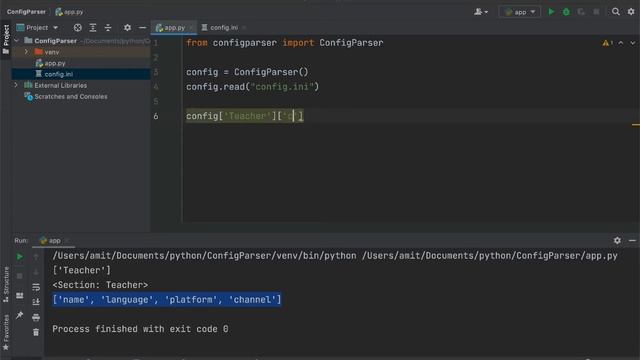
Task: Click "<Section: Teacher>" console output
Action: pos(100,285)
